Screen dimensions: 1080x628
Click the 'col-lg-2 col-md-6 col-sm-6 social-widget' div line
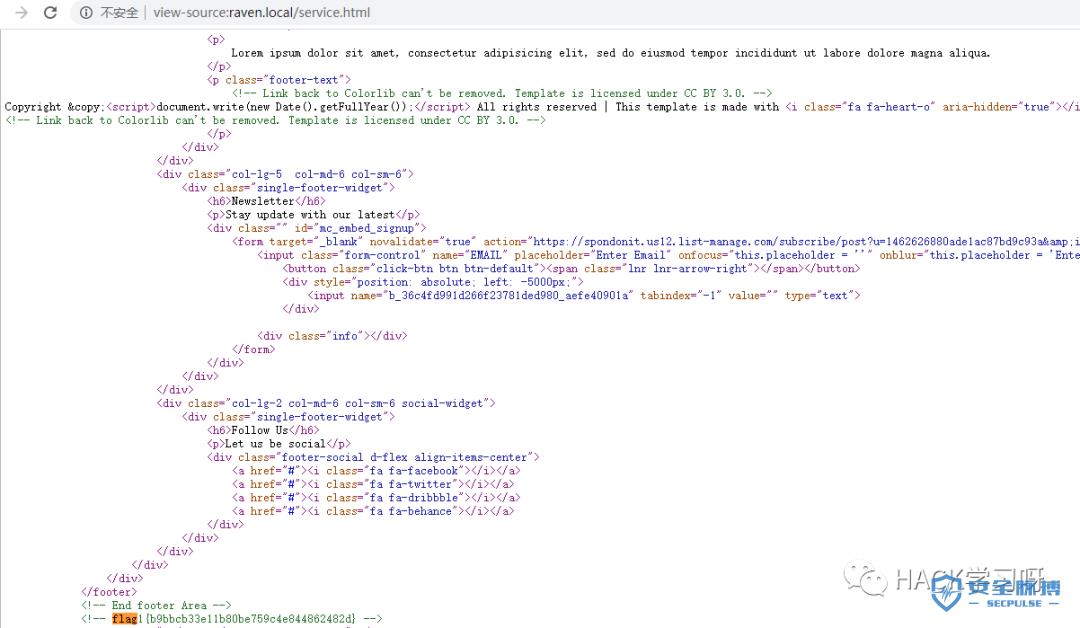point(326,404)
